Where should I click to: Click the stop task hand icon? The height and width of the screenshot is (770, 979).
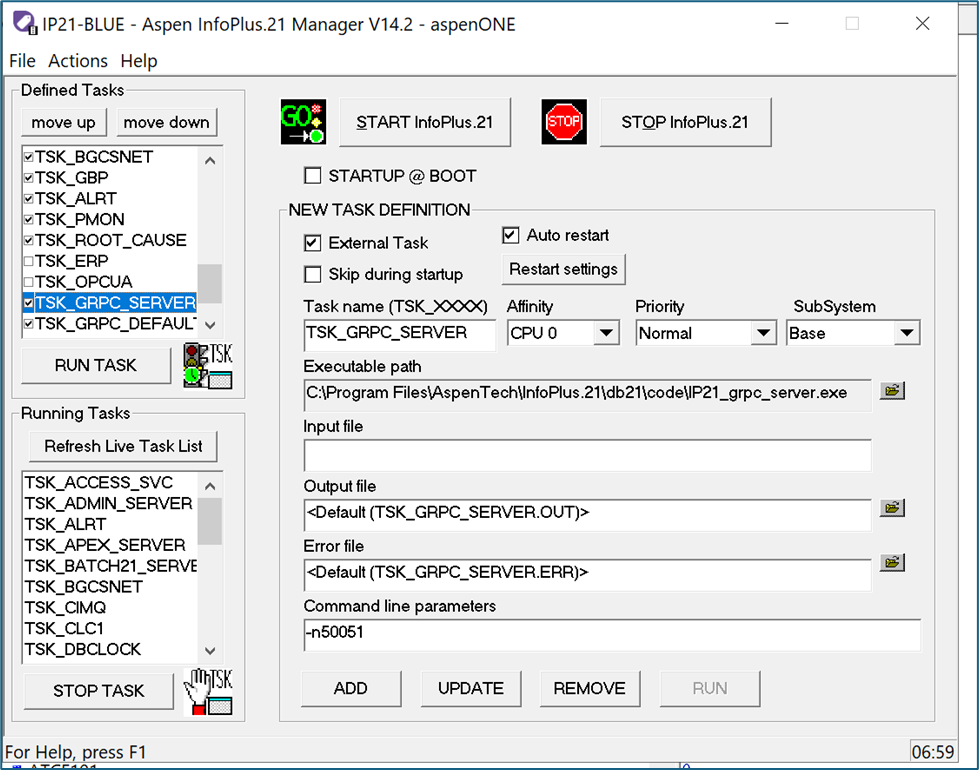[208, 691]
